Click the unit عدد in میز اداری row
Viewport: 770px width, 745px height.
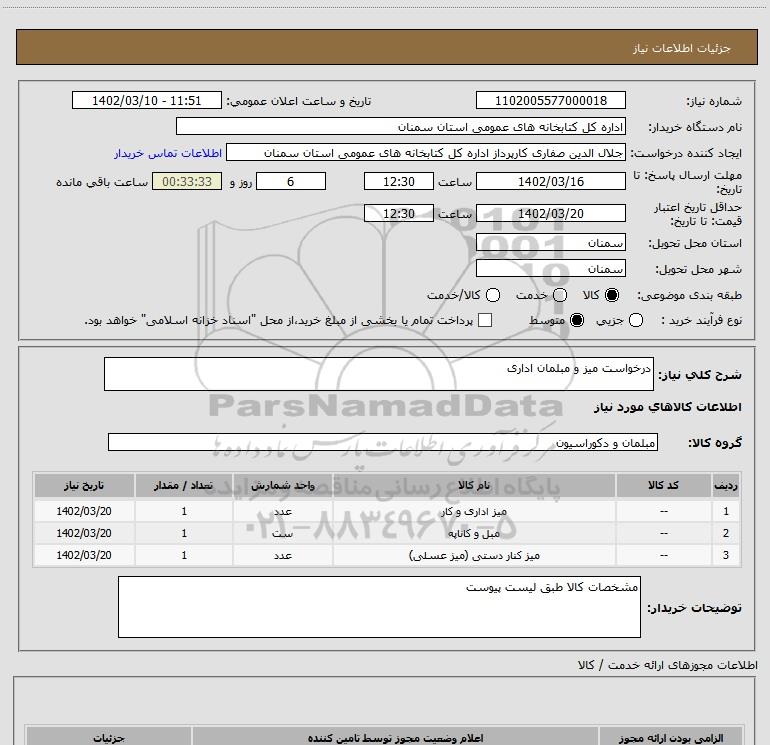coord(283,512)
